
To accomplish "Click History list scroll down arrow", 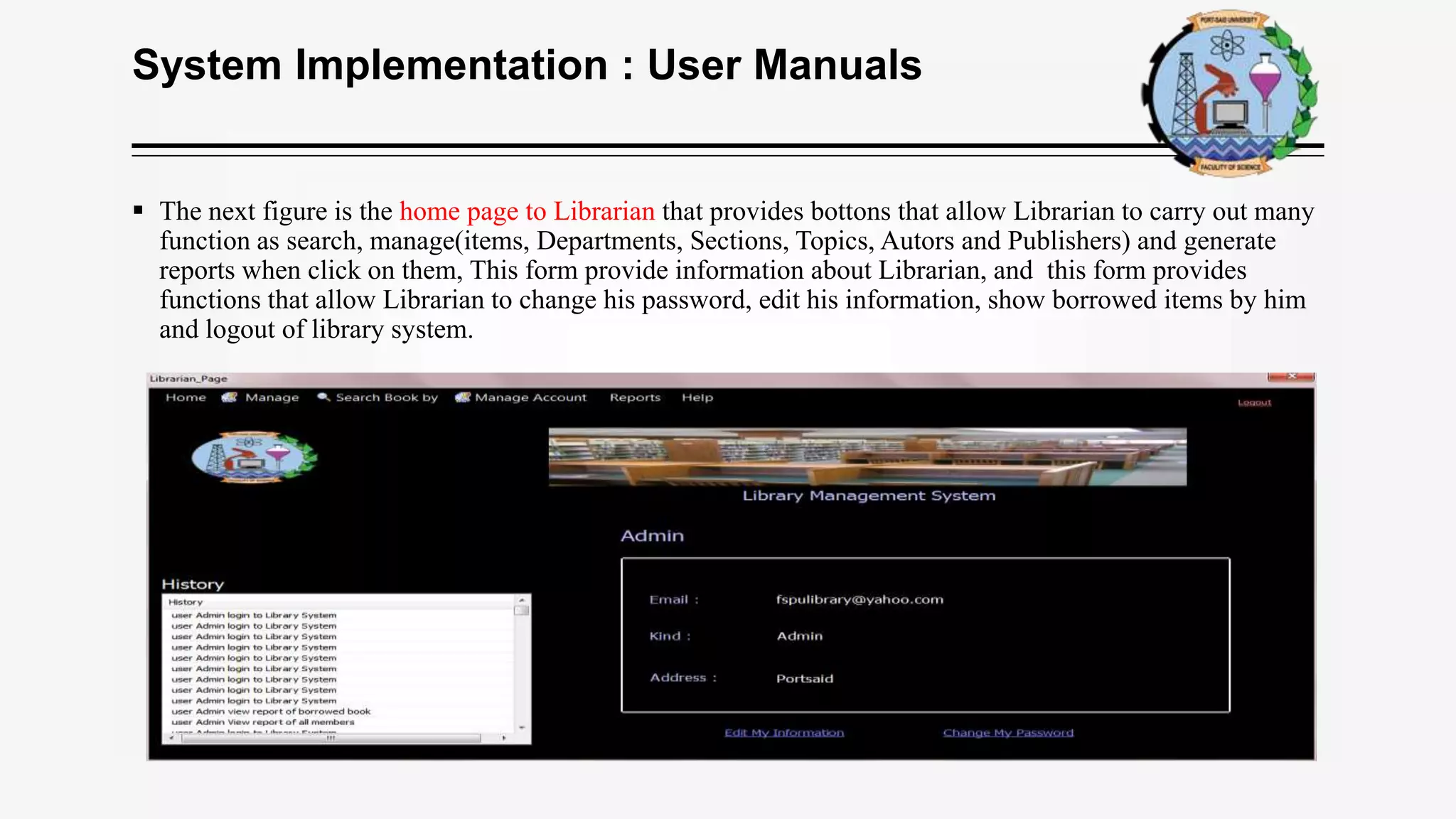I will (x=522, y=727).
